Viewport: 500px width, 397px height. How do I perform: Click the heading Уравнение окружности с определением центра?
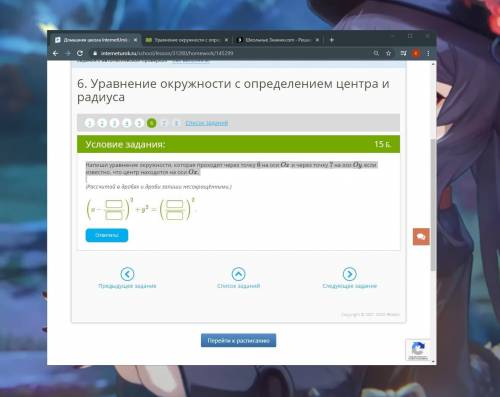(233, 90)
